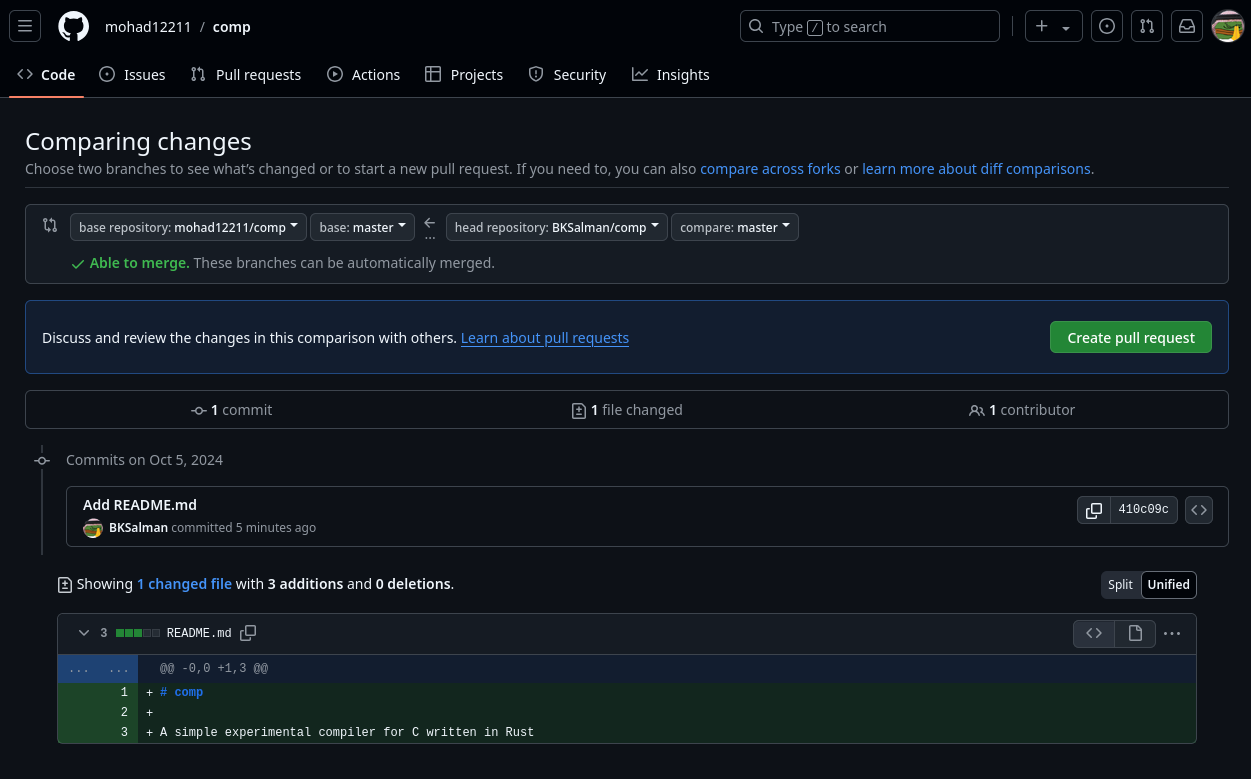Screen dimensions: 1251x779
Task: Click Create pull request button
Action: (x=1130, y=338)
